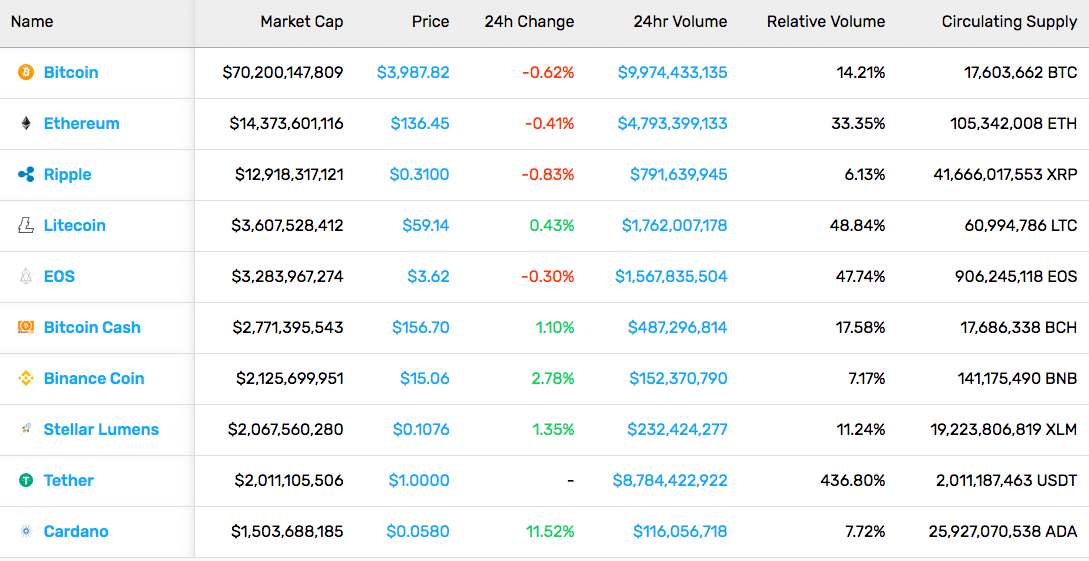1089x561 pixels.
Task: Click the Ethereum diamond logo icon
Action: pos(26,124)
